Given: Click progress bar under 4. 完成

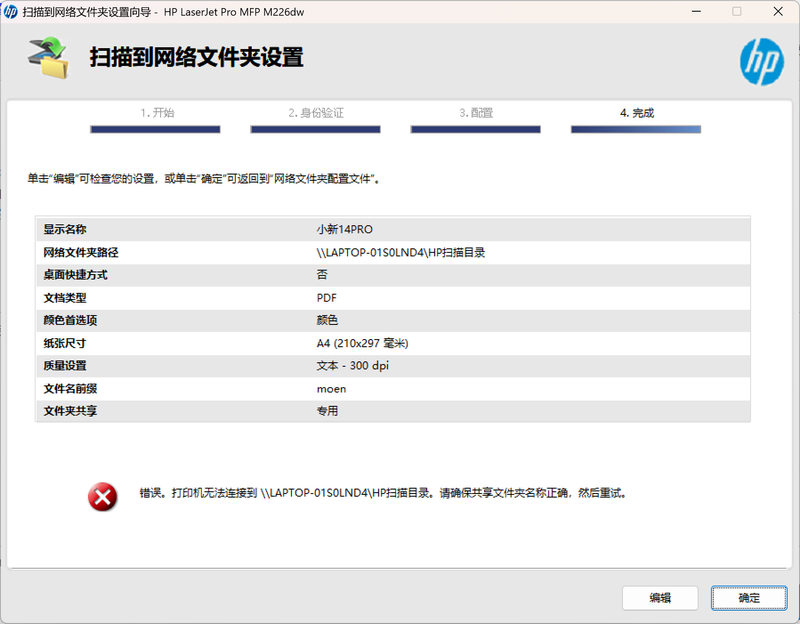Looking at the screenshot, I should (636, 130).
